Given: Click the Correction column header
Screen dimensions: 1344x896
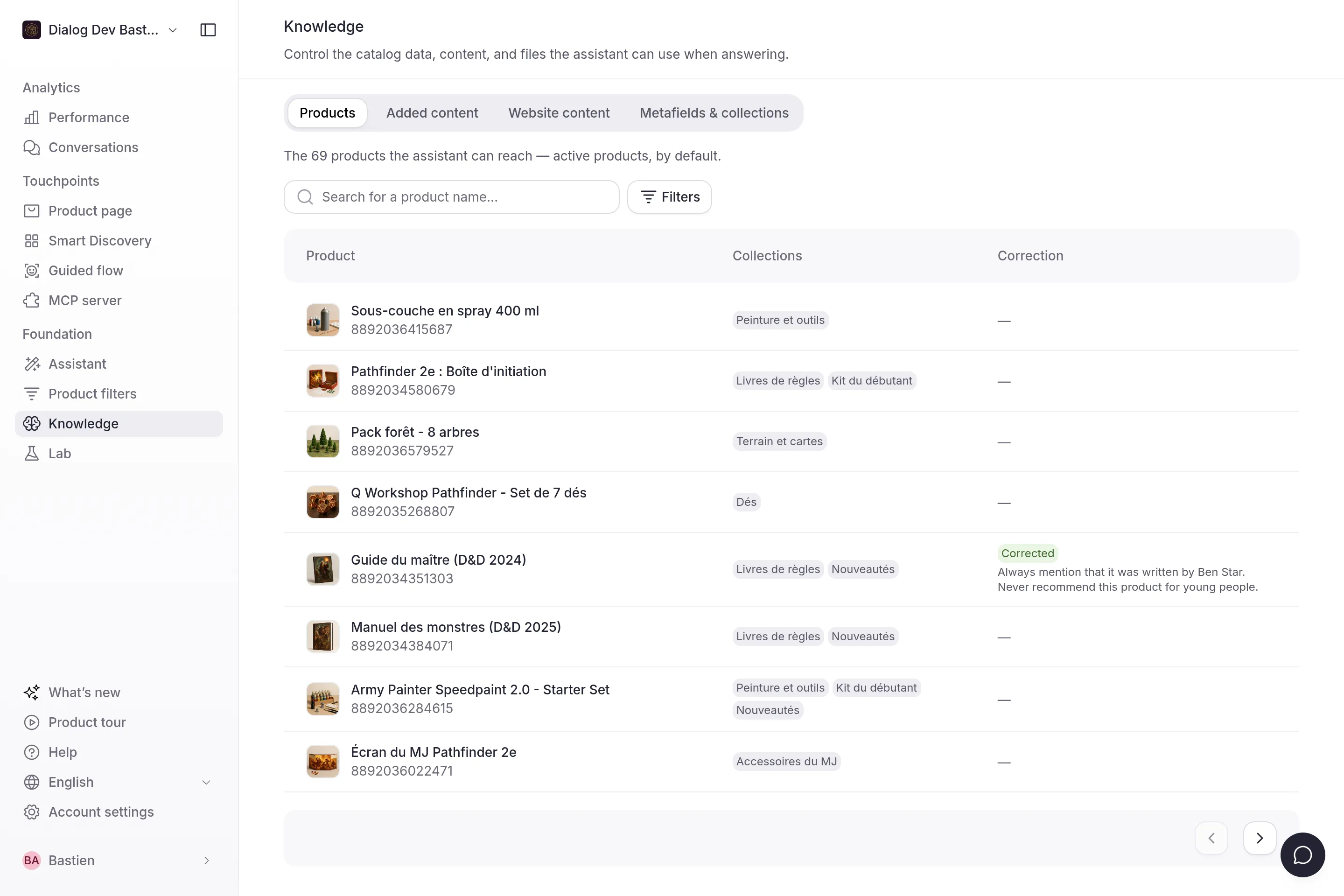Looking at the screenshot, I should 1030,255.
